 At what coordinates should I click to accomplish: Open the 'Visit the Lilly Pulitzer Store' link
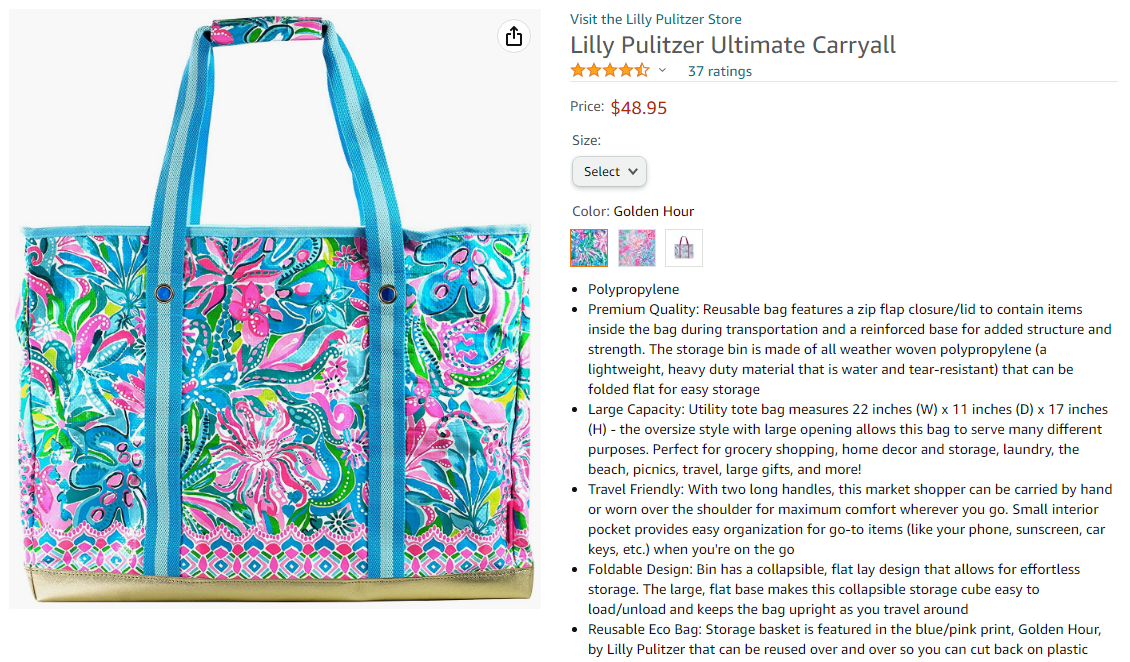[x=655, y=19]
